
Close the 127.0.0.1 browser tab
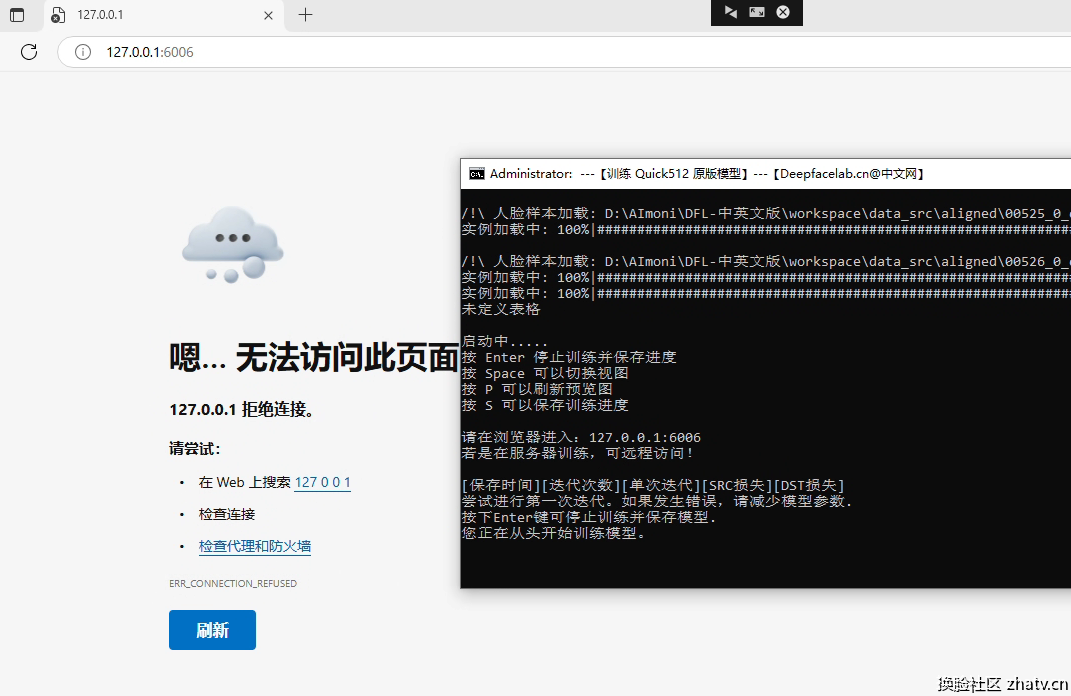268,15
